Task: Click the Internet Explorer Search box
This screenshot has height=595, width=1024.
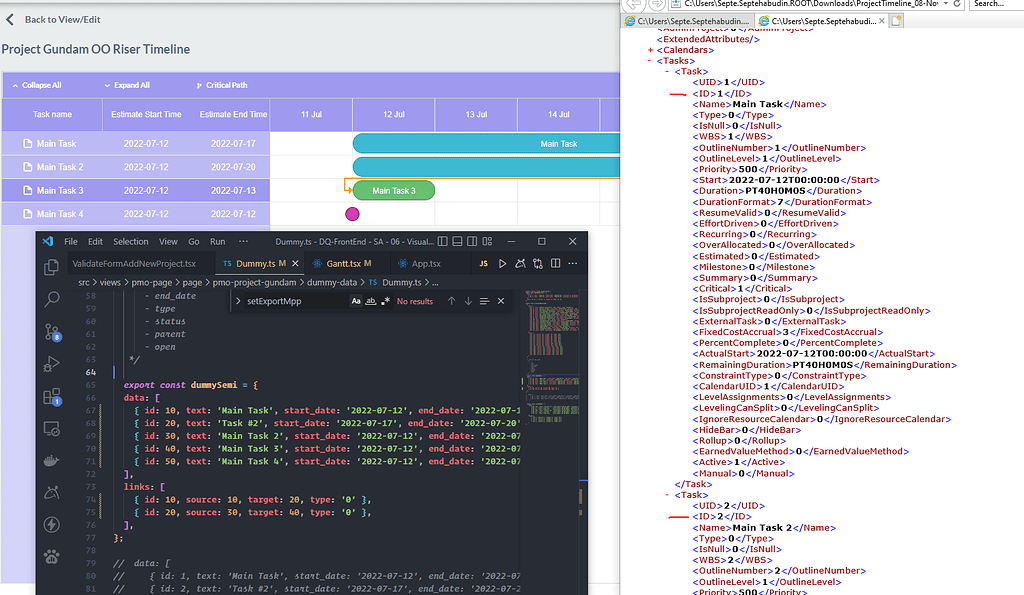Action: (996, 4)
